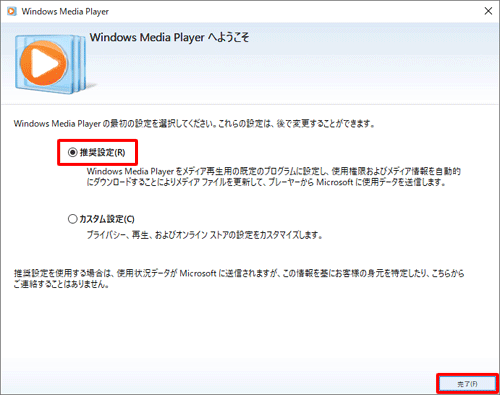Click the small Media Player title bar icon
Image resolution: width=500 pixels, height=395 pixels.
11,11
